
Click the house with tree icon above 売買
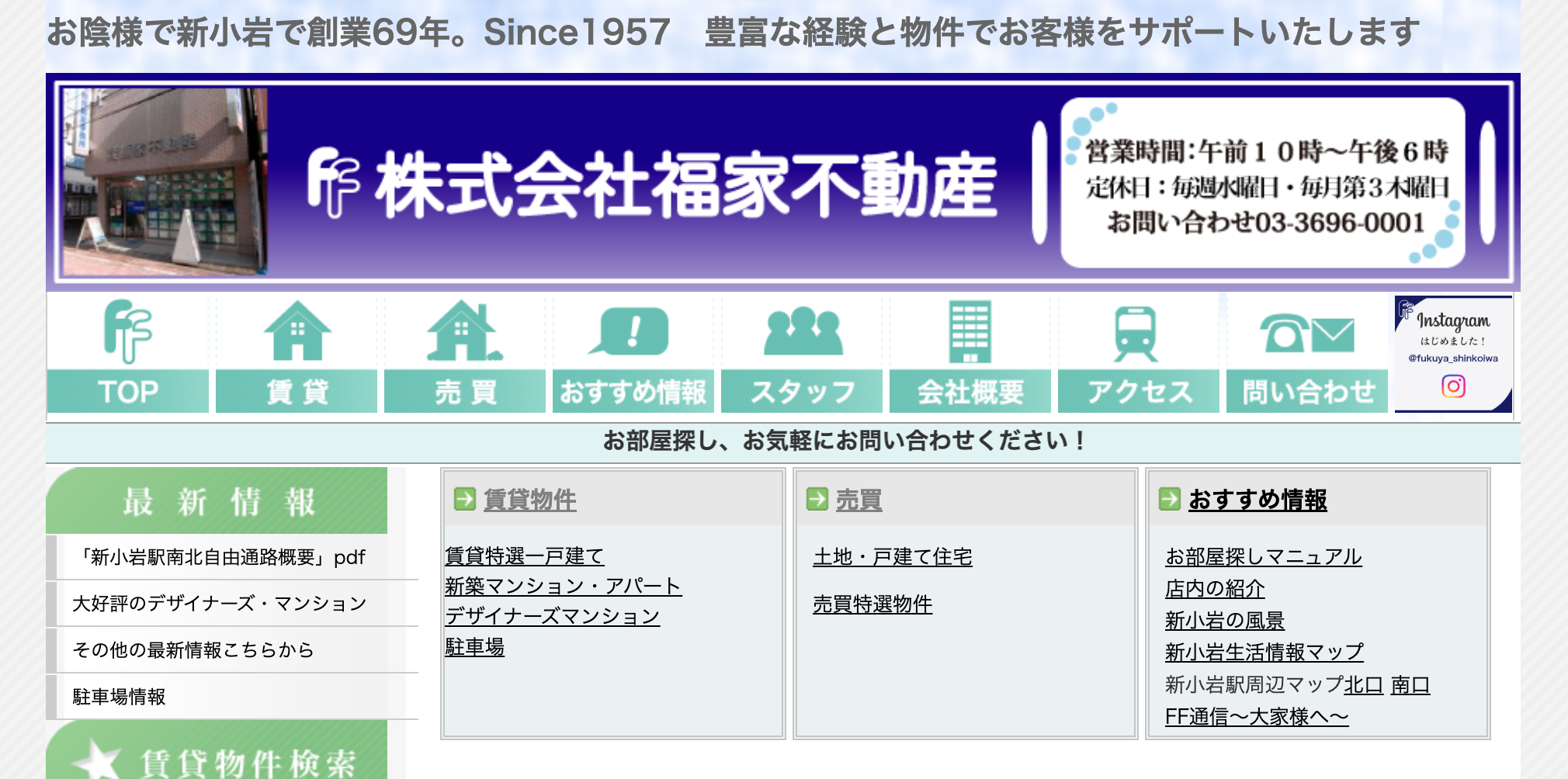tap(464, 331)
